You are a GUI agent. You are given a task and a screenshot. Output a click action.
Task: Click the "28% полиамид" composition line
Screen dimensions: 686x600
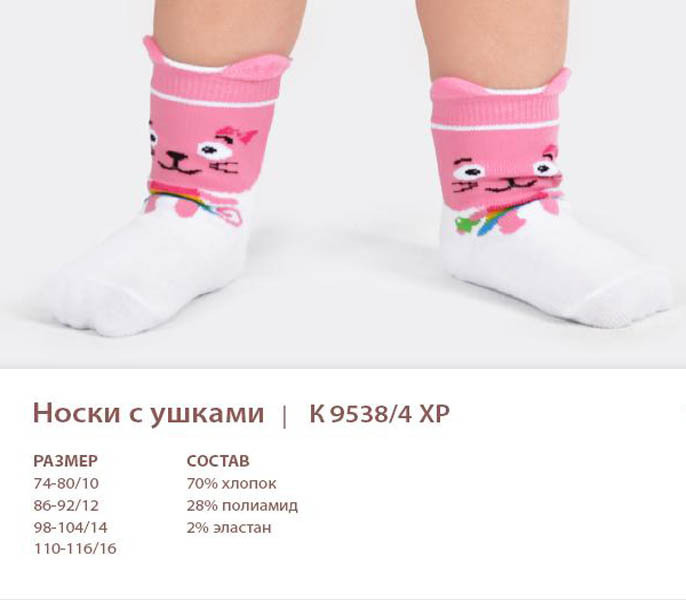[x=242, y=505]
